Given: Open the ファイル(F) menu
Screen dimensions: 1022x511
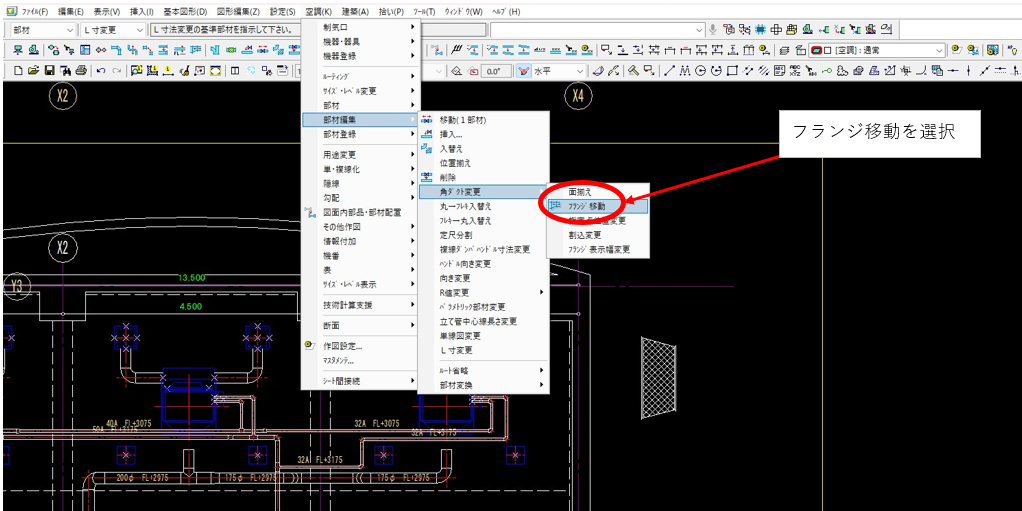Looking at the screenshot, I should [35, 12].
